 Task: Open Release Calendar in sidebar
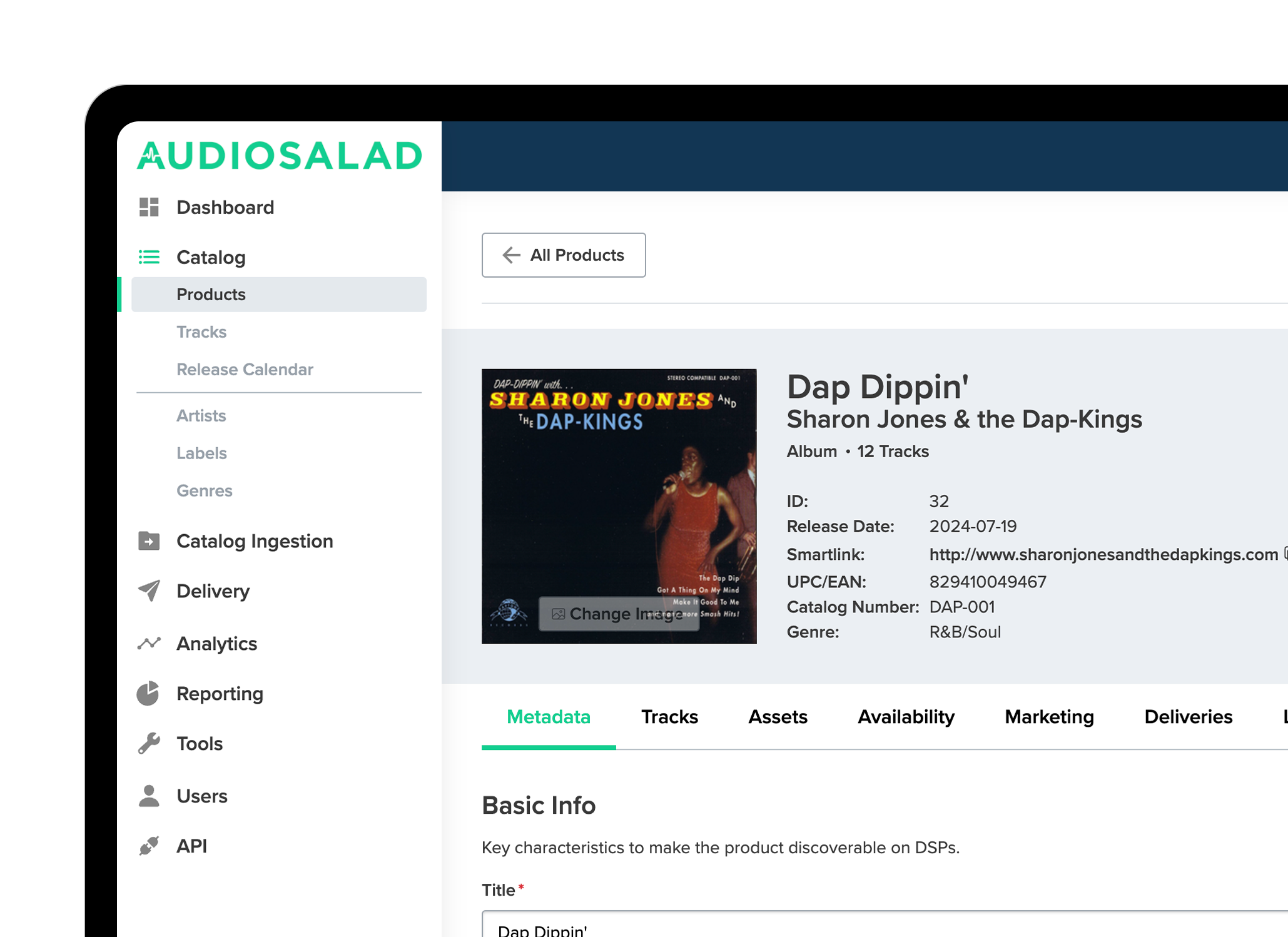click(245, 369)
